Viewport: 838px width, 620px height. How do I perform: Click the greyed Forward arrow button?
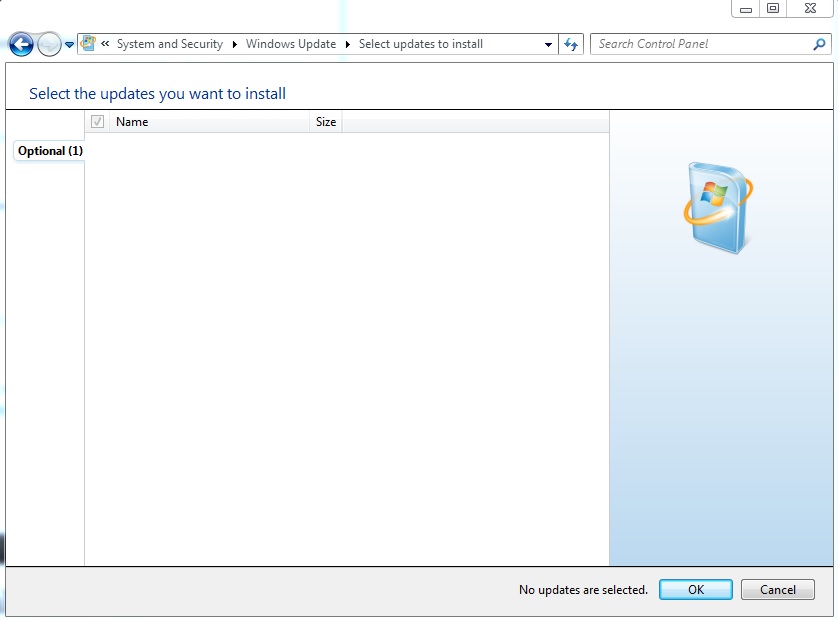point(49,44)
